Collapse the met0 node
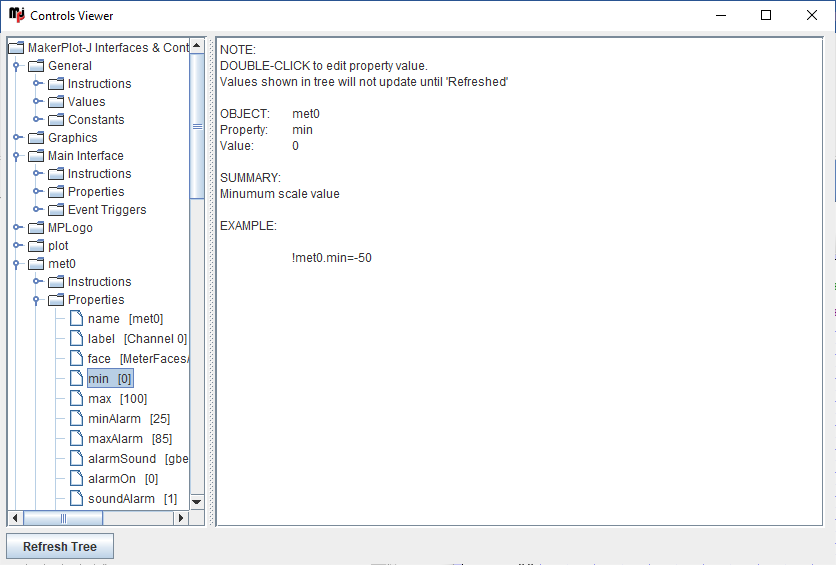Image resolution: width=836 pixels, height=565 pixels. point(16,264)
